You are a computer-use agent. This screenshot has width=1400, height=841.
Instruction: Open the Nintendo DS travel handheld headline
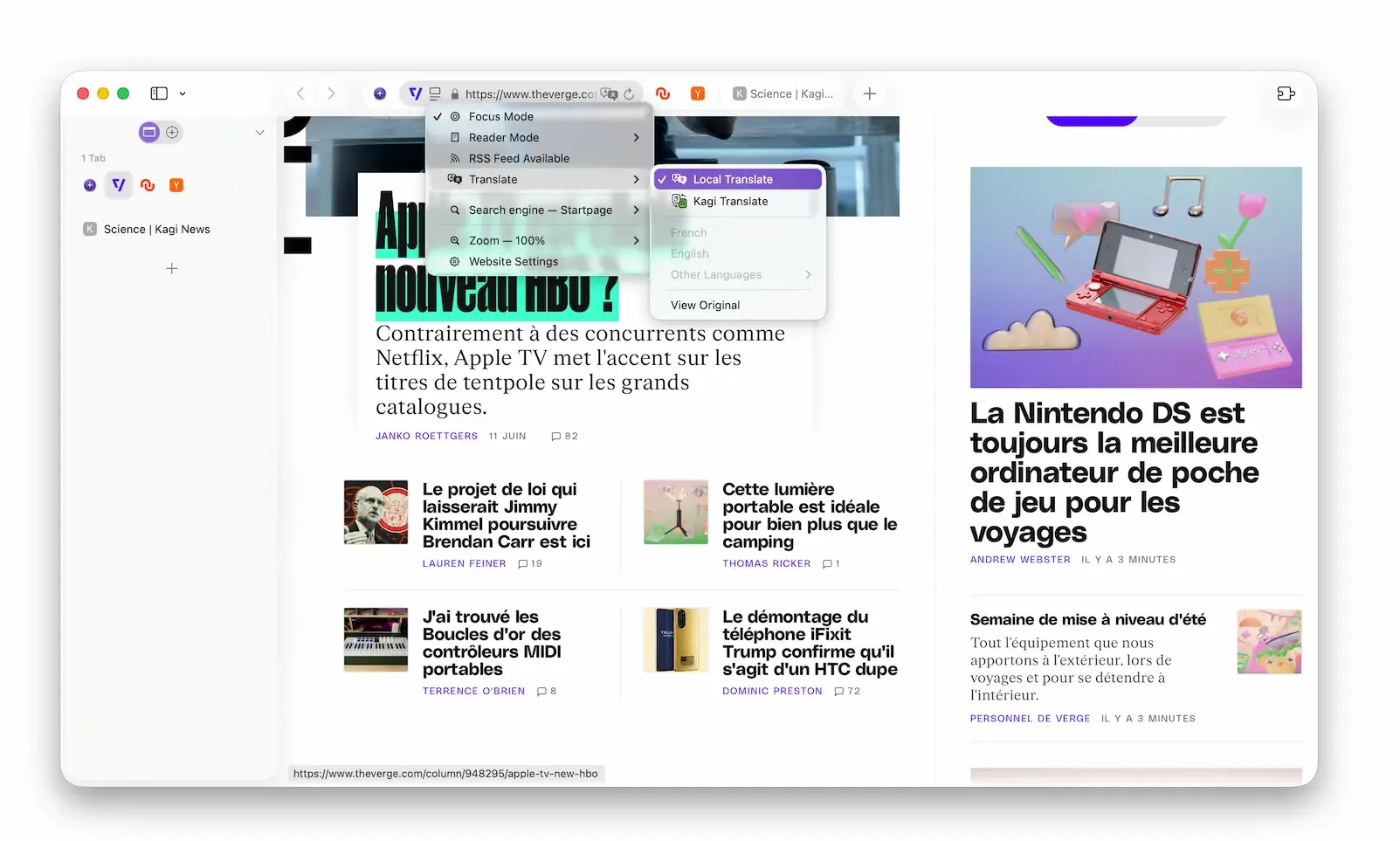coord(1114,472)
